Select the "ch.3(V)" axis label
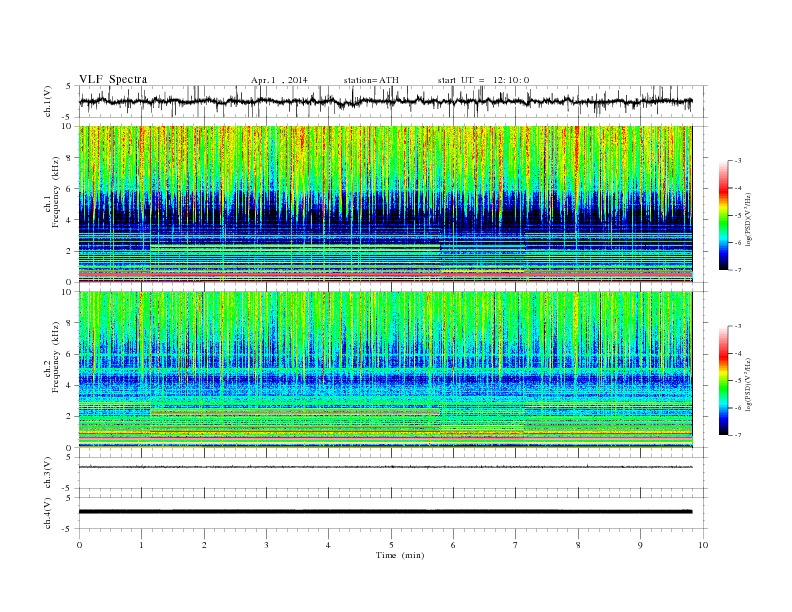 coord(48,473)
